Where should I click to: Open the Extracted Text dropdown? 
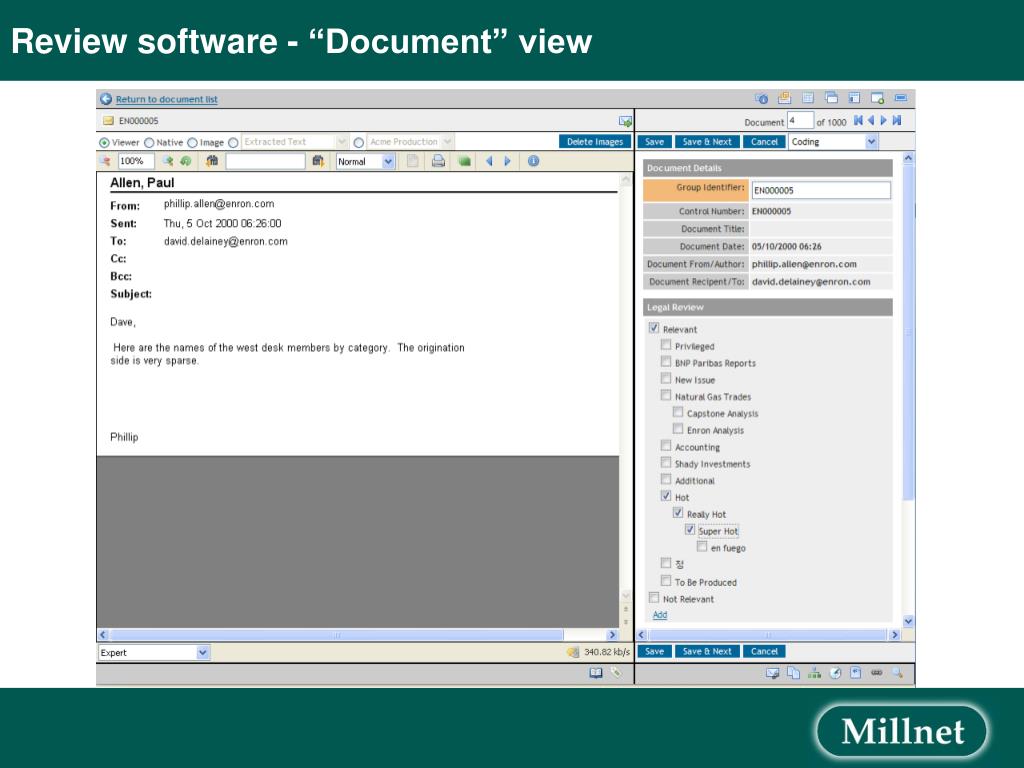pos(342,142)
